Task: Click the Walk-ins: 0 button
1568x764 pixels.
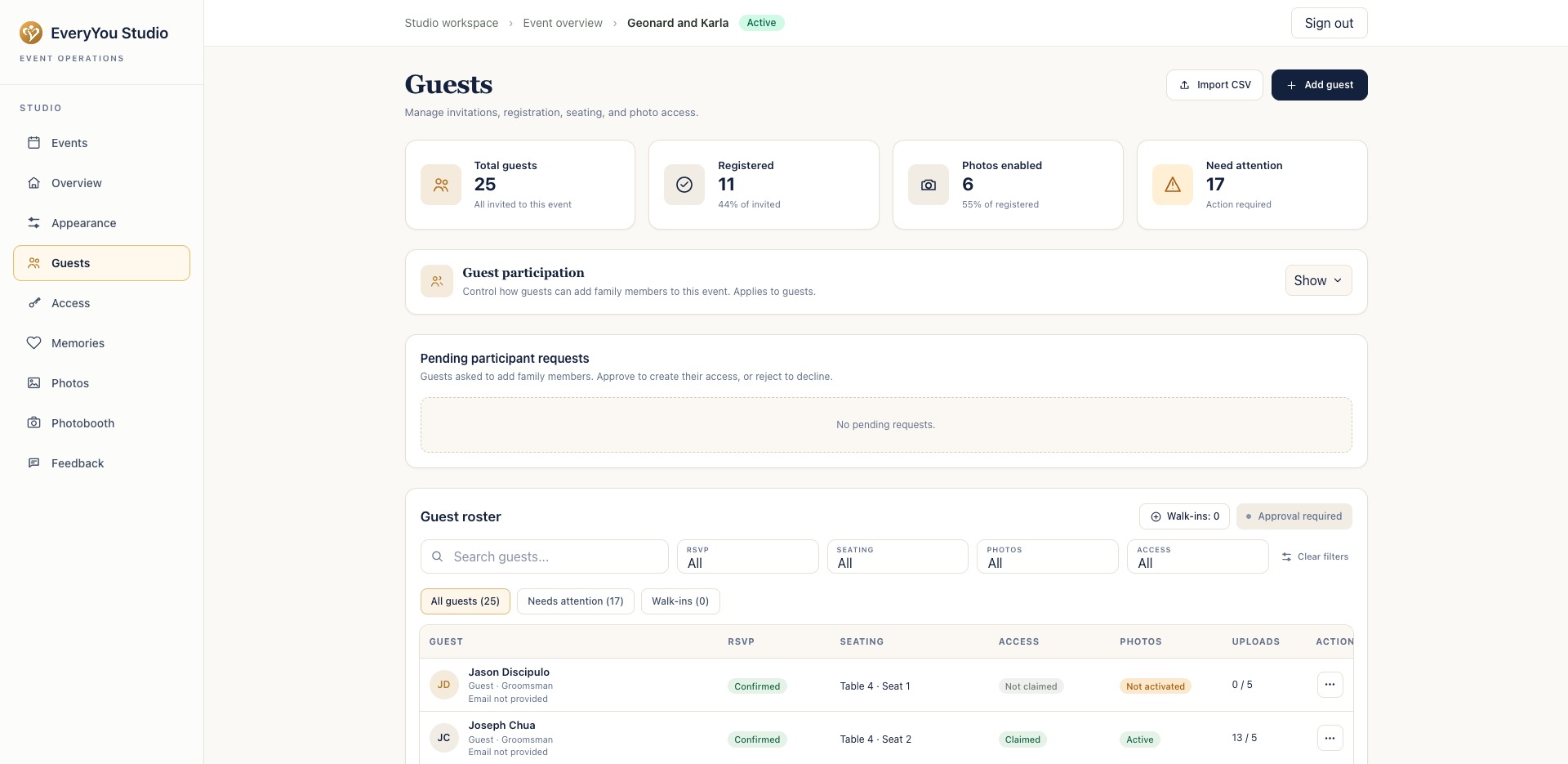Action: pos(1184,516)
